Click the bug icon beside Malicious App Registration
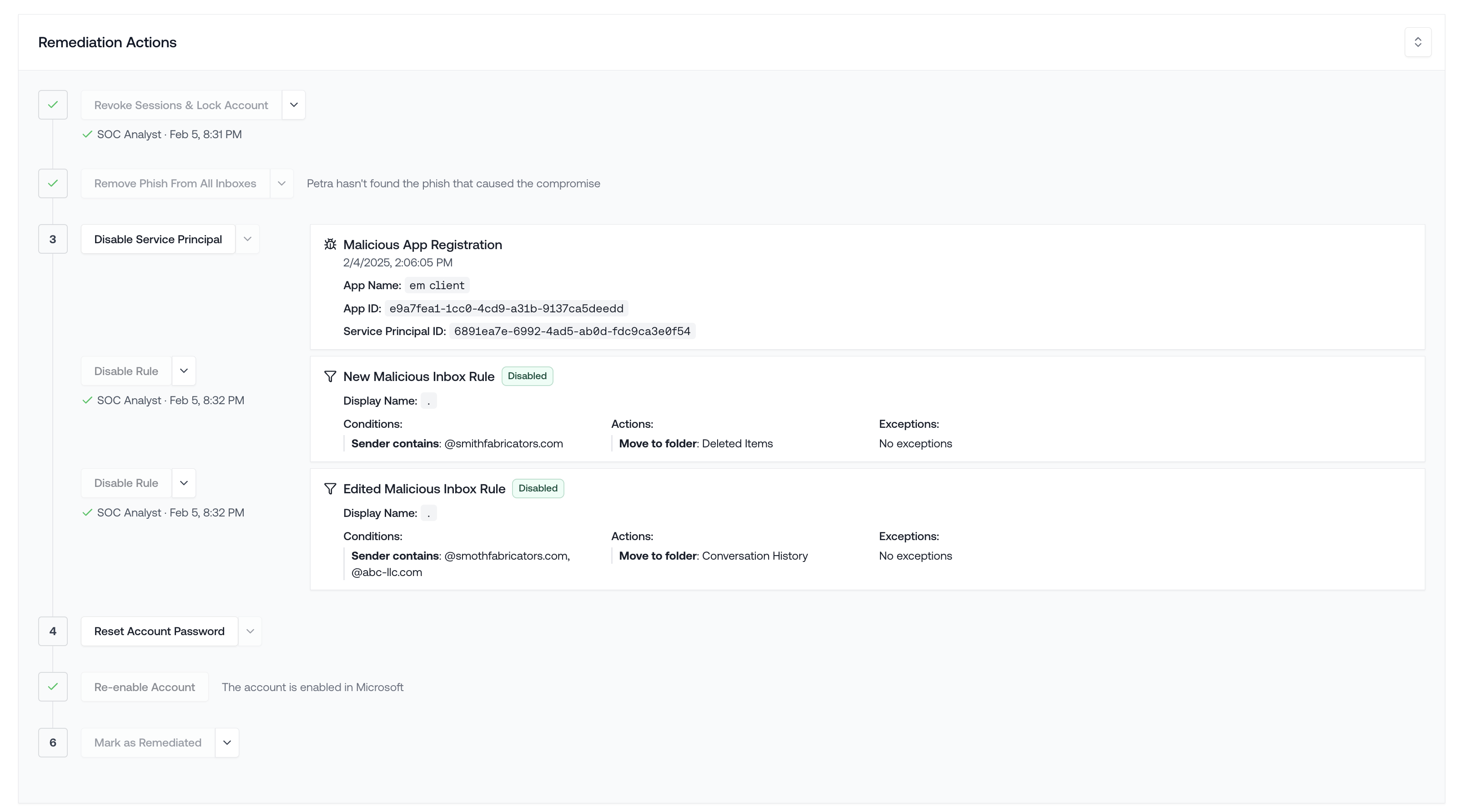This screenshot has height=812, width=1458. coord(331,244)
